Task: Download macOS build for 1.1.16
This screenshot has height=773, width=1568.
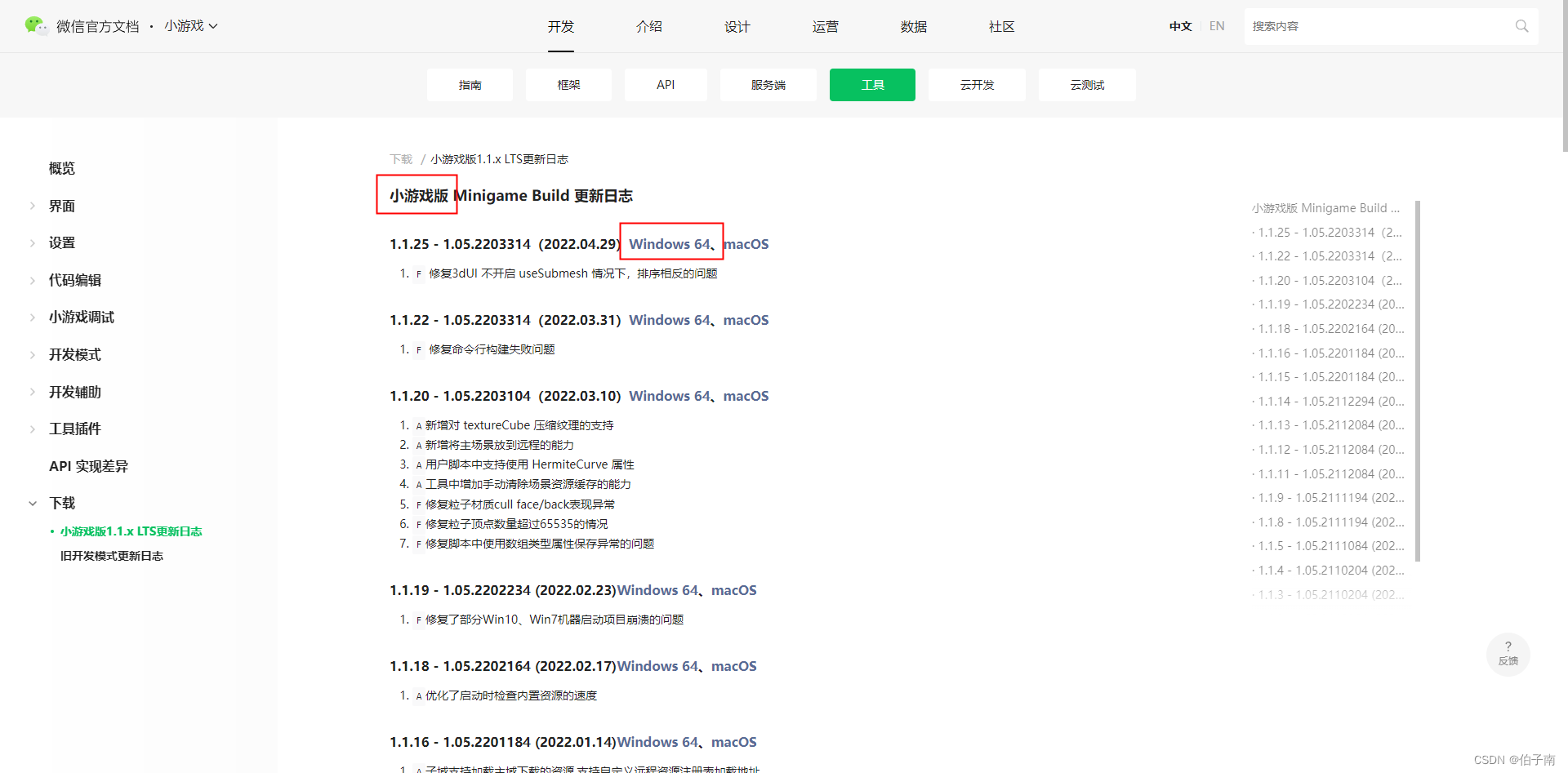Action: 734,742
